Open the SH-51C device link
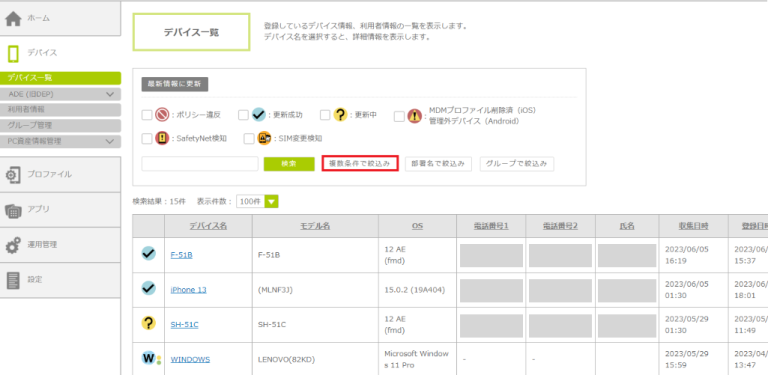Image resolution: width=768 pixels, height=375 pixels. (x=184, y=325)
